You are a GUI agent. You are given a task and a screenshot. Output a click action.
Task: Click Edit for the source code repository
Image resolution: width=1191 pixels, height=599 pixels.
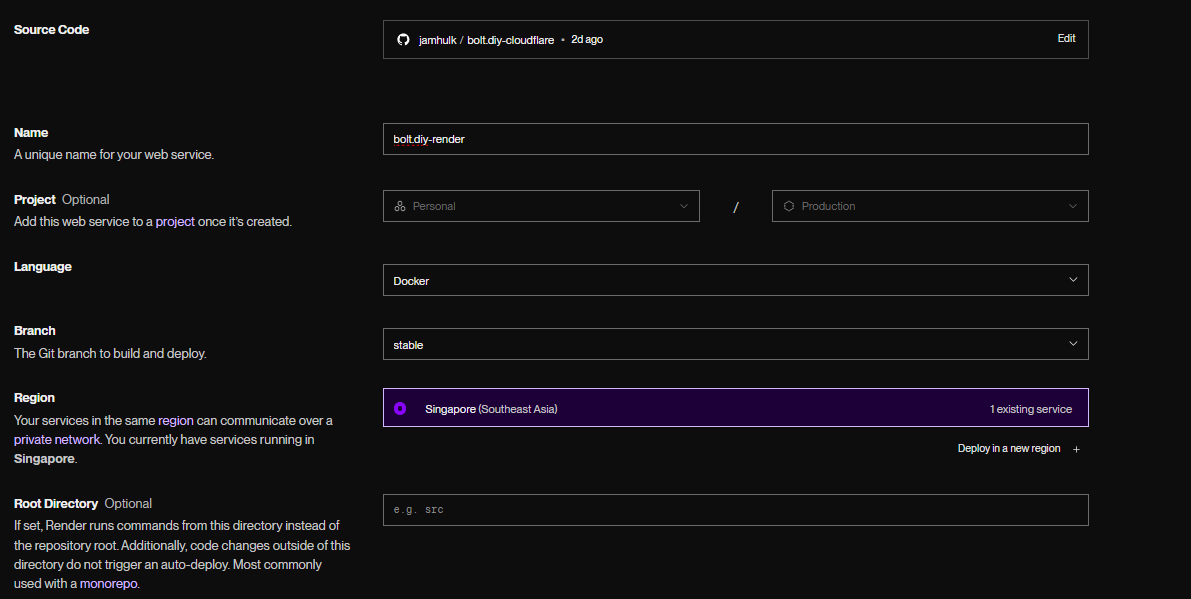(x=1066, y=39)
